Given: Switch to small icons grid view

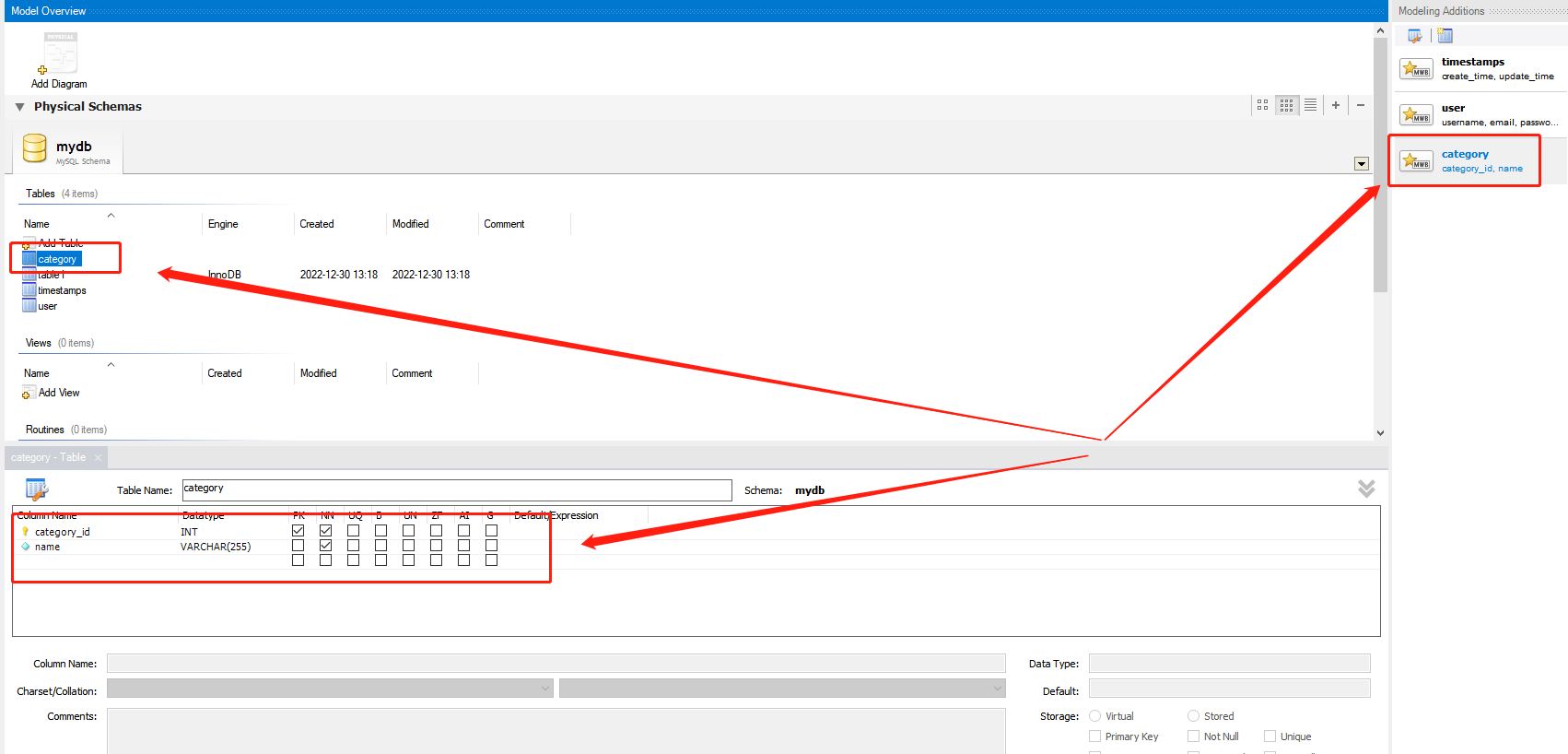Looking at the screenshot, I should [x=1286, y=105].
